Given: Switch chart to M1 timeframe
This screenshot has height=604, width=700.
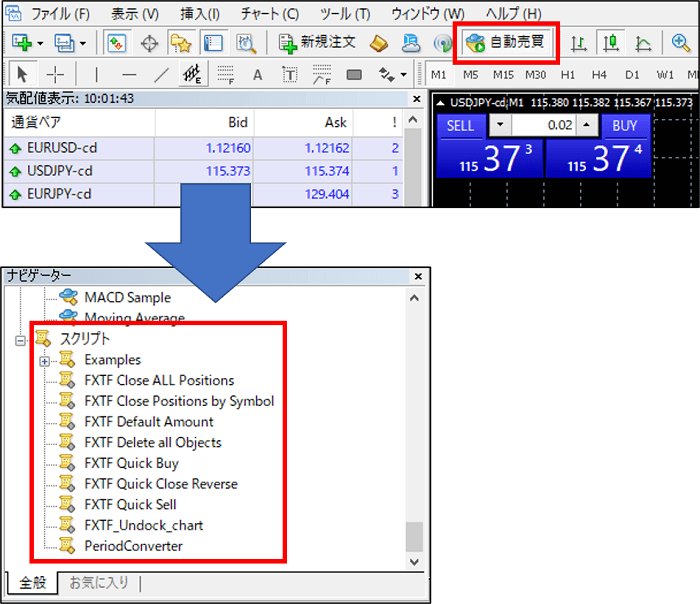Looking at the screenshot, I should (x=438, y=75).
